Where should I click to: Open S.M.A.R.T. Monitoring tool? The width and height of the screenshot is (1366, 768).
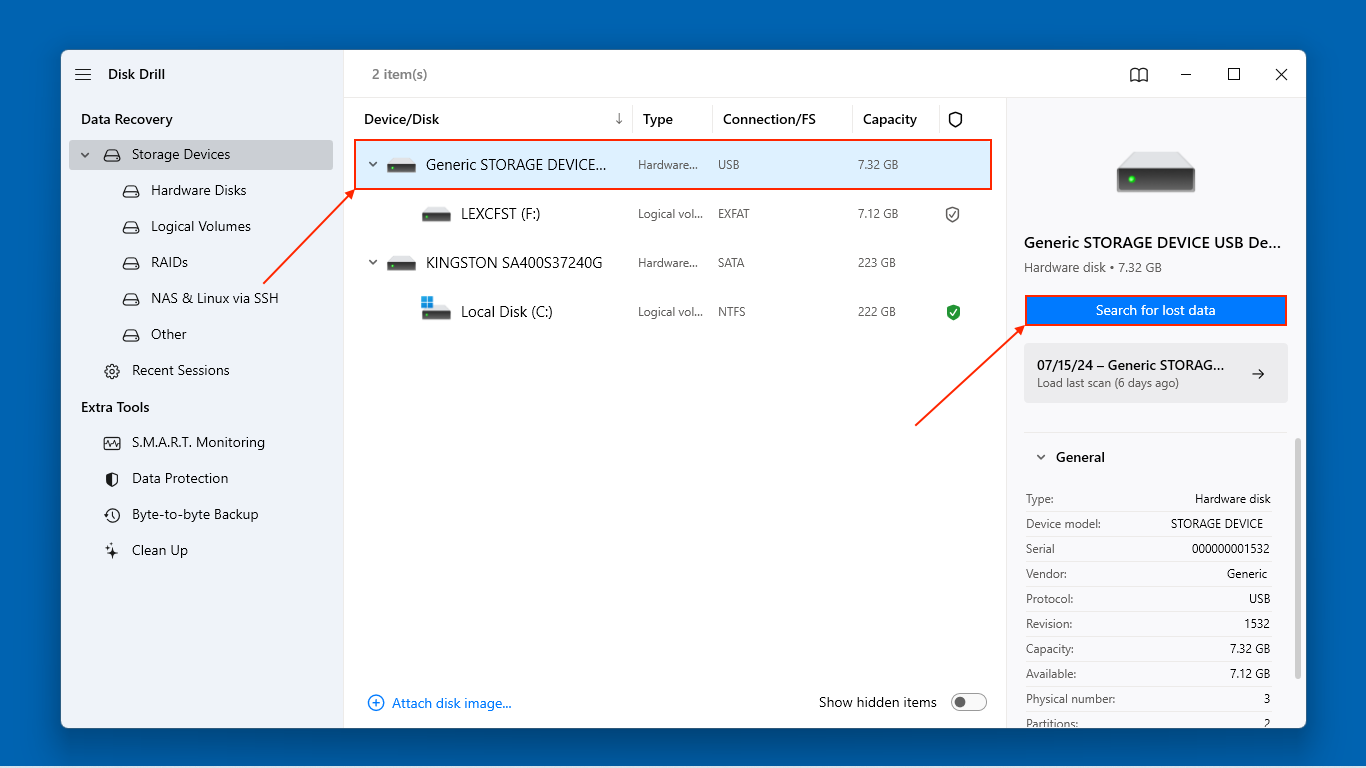point(198,443)
